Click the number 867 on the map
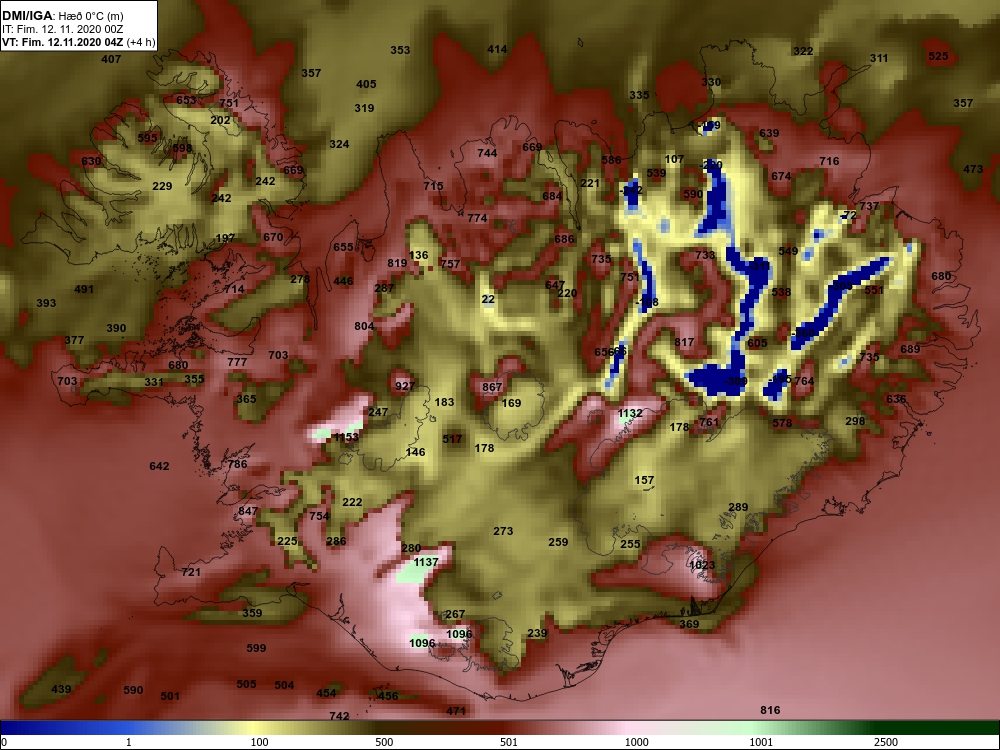The height and width of the screenshot is (750, 1000). [492, 387]
